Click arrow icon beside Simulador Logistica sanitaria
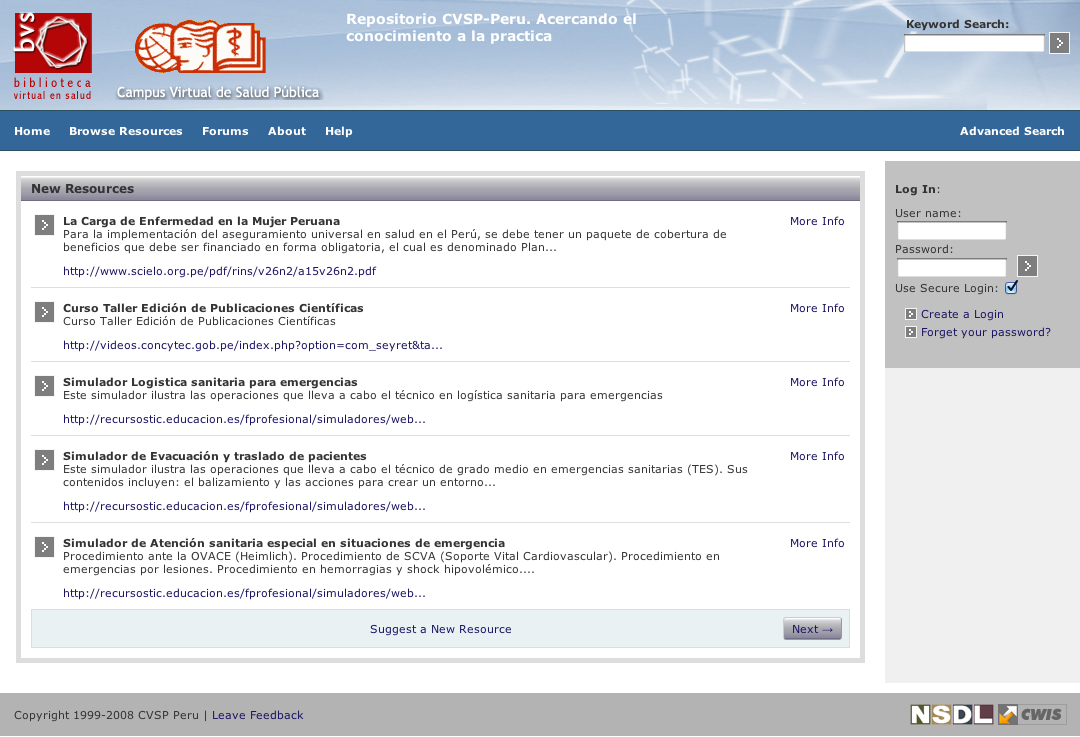The width and height of the screenshot is (1080, 737). tap(44, 386)
